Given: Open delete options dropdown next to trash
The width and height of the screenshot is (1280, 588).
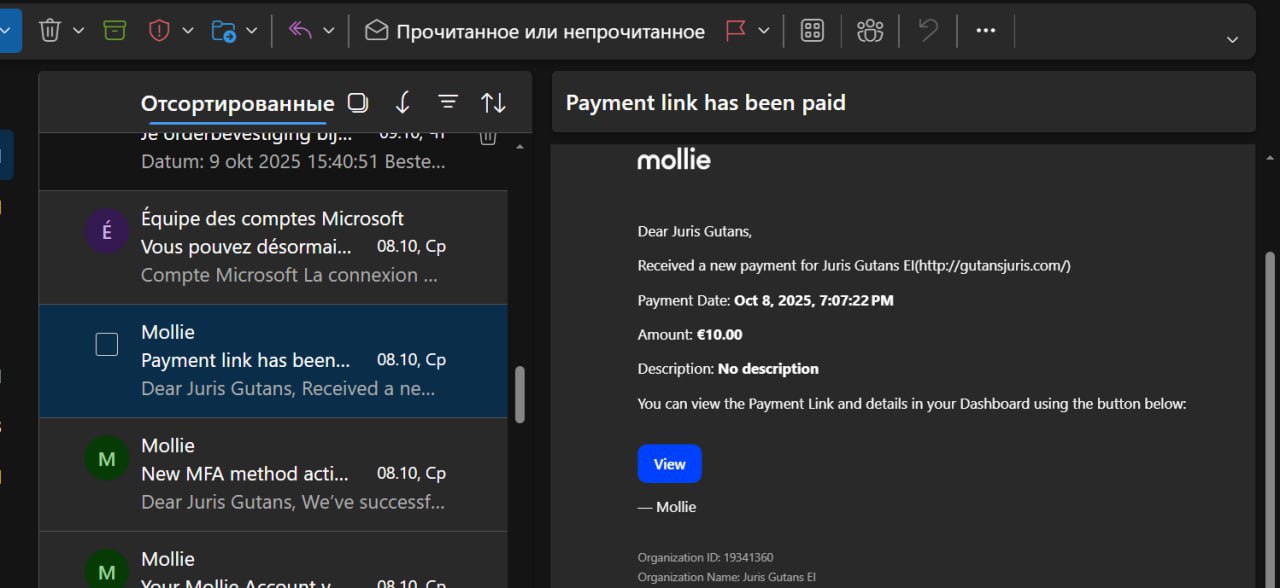Looking at the screenshot, I should click(x=79, y=31).
